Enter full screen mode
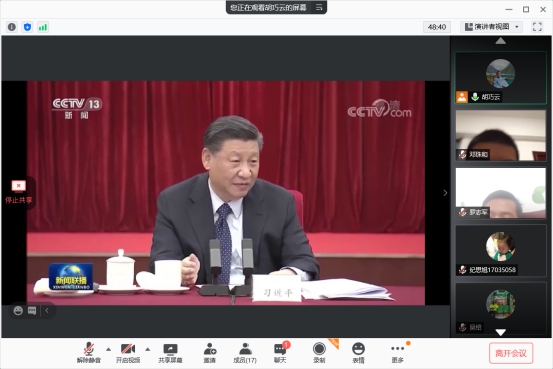 point(537,27)
